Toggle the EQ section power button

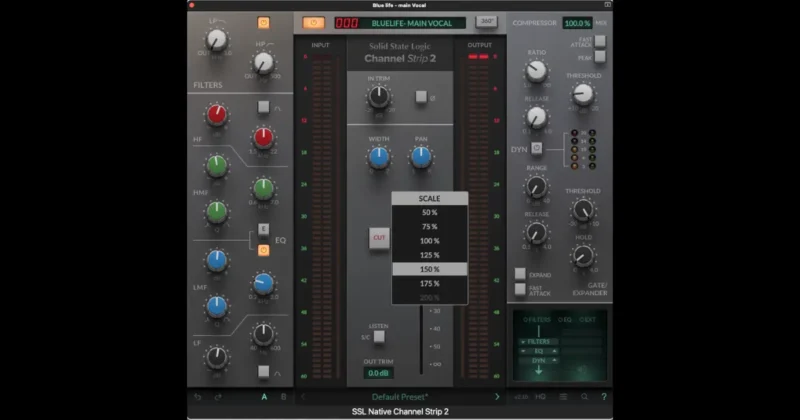[x=263, y=250]
